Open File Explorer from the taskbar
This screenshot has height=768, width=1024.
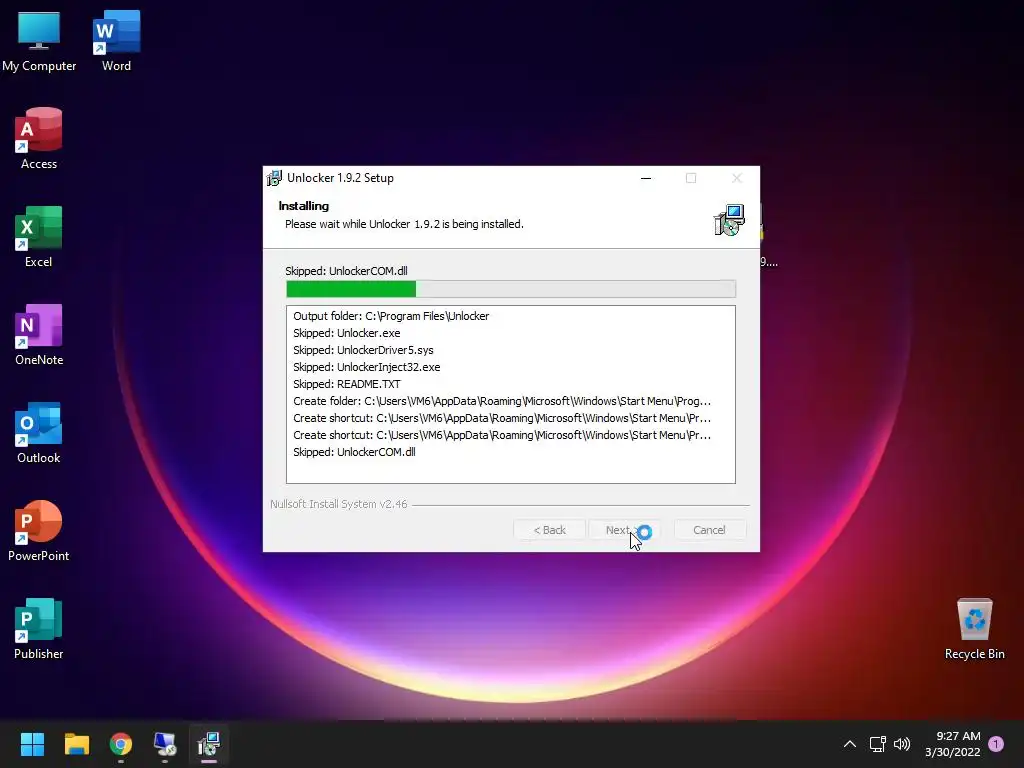[76, 744]
